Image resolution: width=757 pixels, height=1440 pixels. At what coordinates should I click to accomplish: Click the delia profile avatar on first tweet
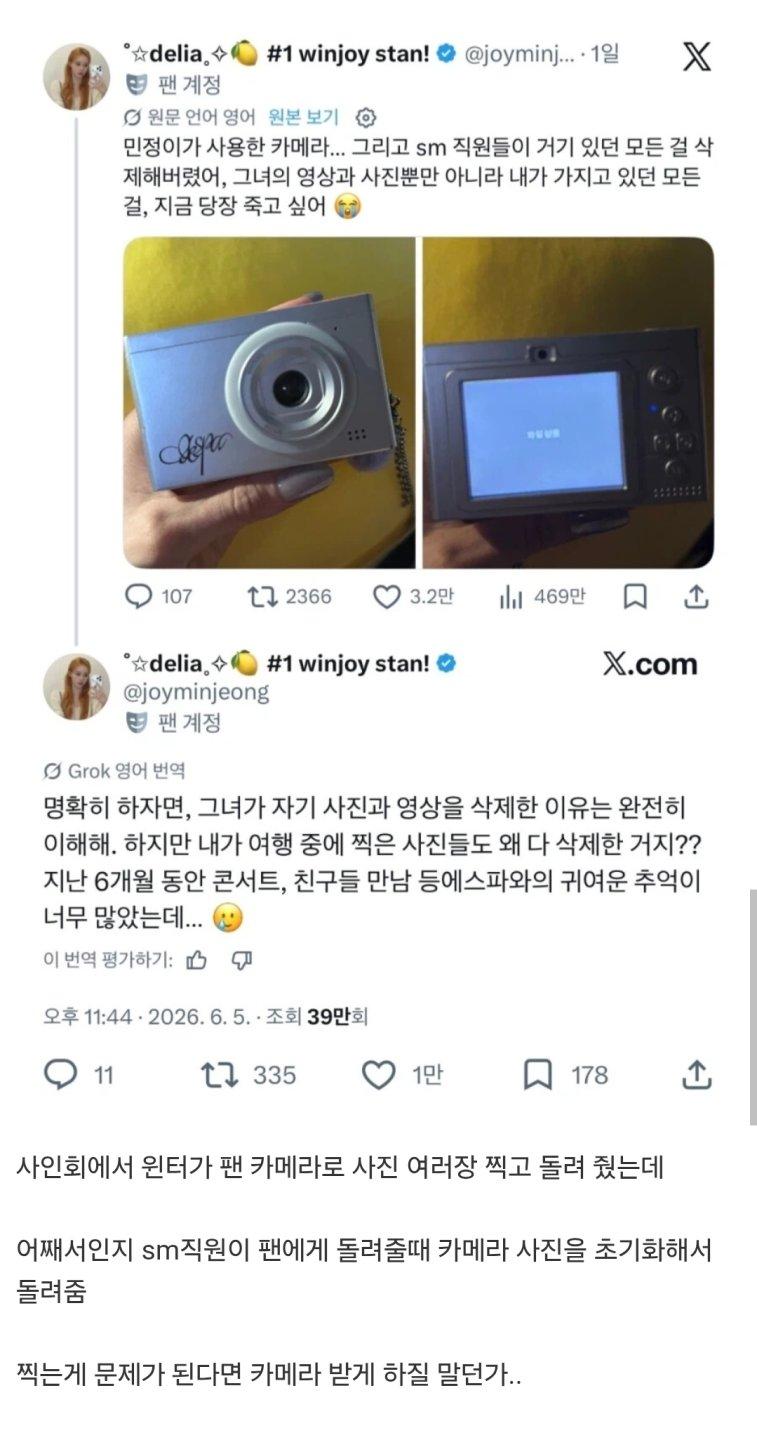click(76, 76)
